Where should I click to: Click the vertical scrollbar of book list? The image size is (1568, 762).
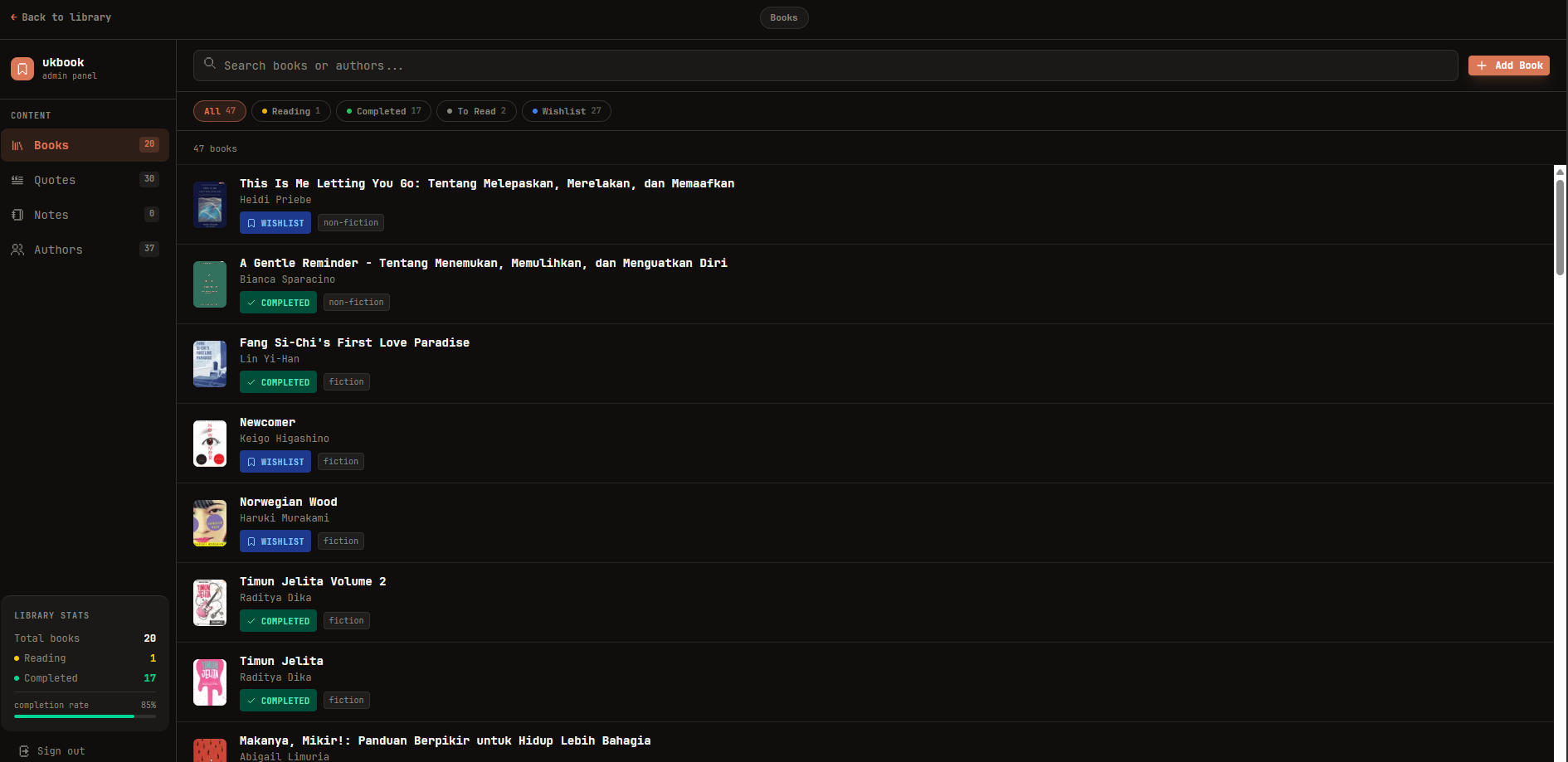pos(1560,228)
